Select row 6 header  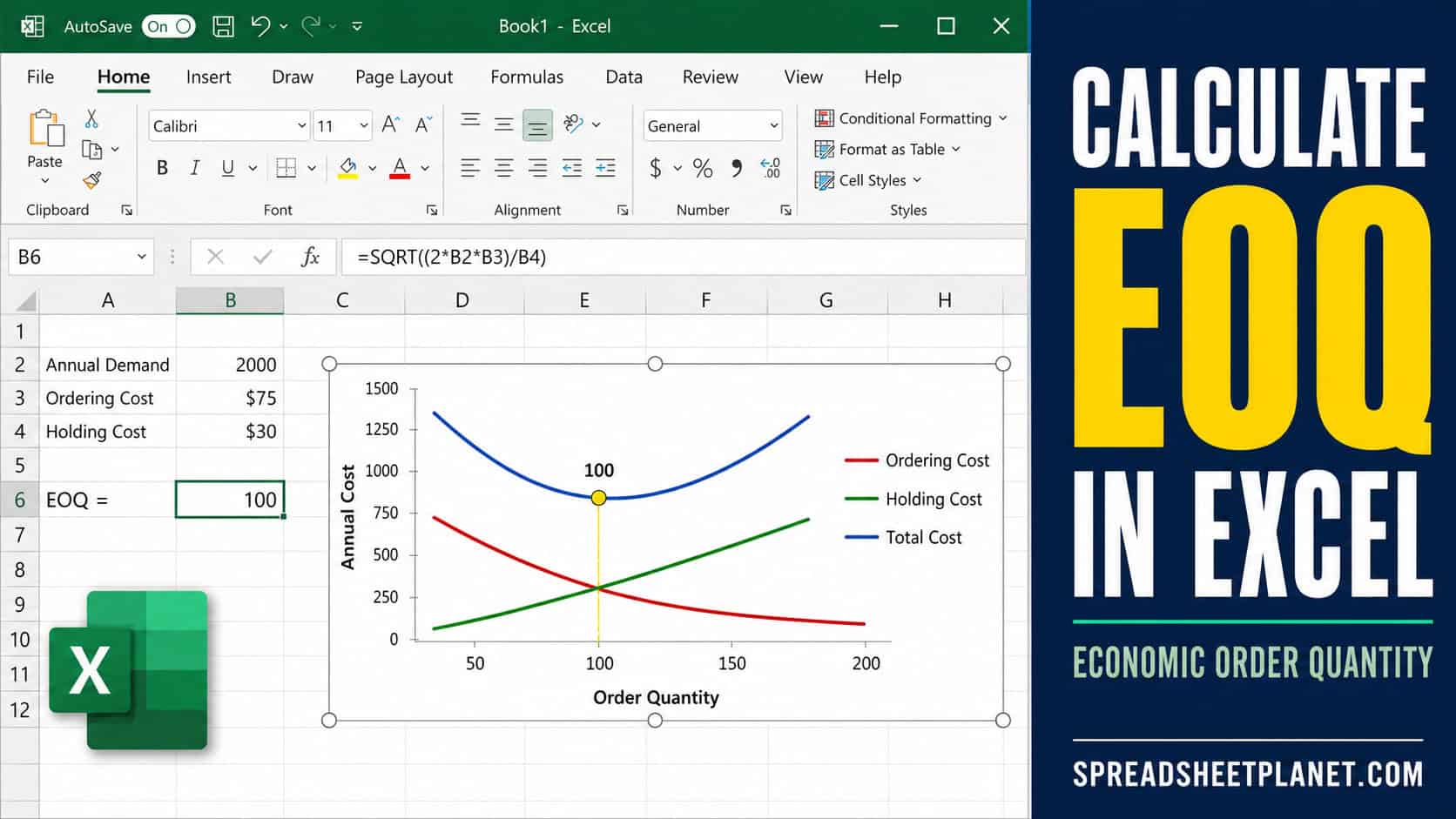(x=19, y=500)
